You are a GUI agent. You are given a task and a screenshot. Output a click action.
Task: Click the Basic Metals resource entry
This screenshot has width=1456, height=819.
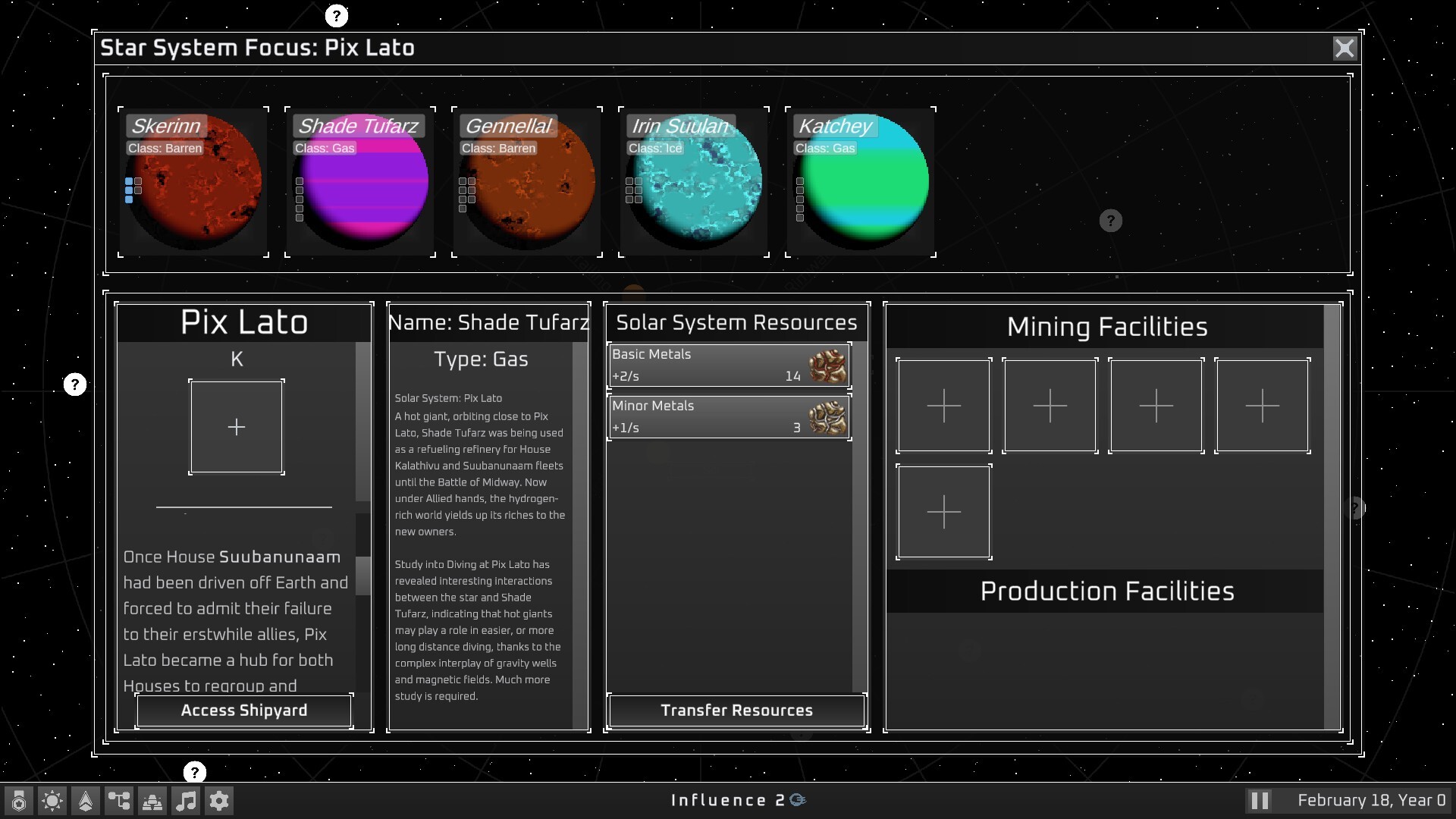point(728,365)
